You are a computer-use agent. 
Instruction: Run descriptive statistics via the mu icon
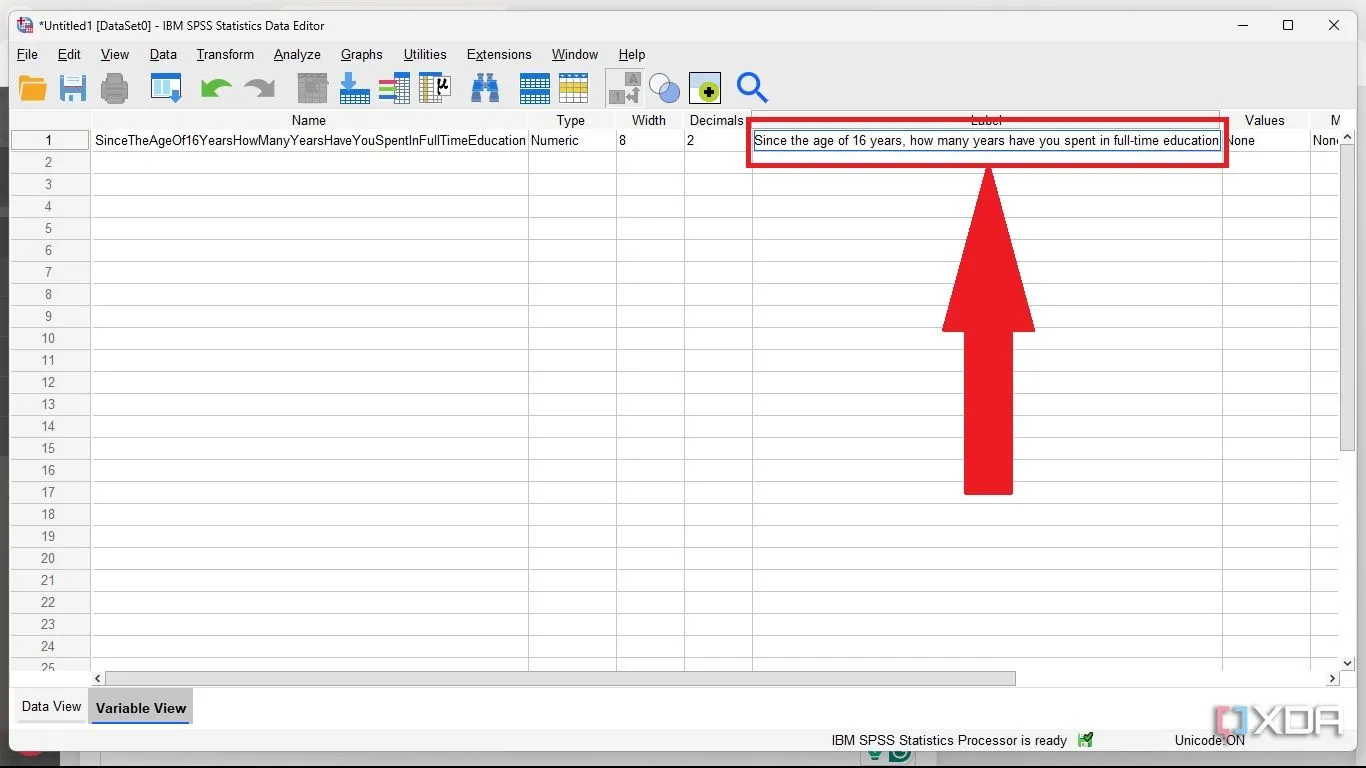(x=435, y=88)
